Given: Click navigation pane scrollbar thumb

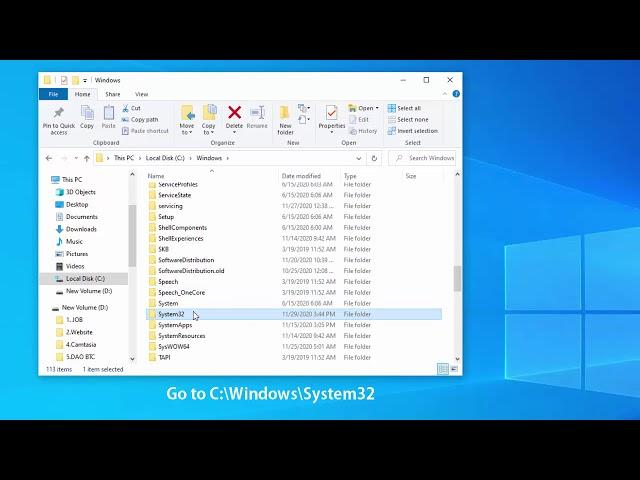Looking at the screenshot, I should point(132,236).
